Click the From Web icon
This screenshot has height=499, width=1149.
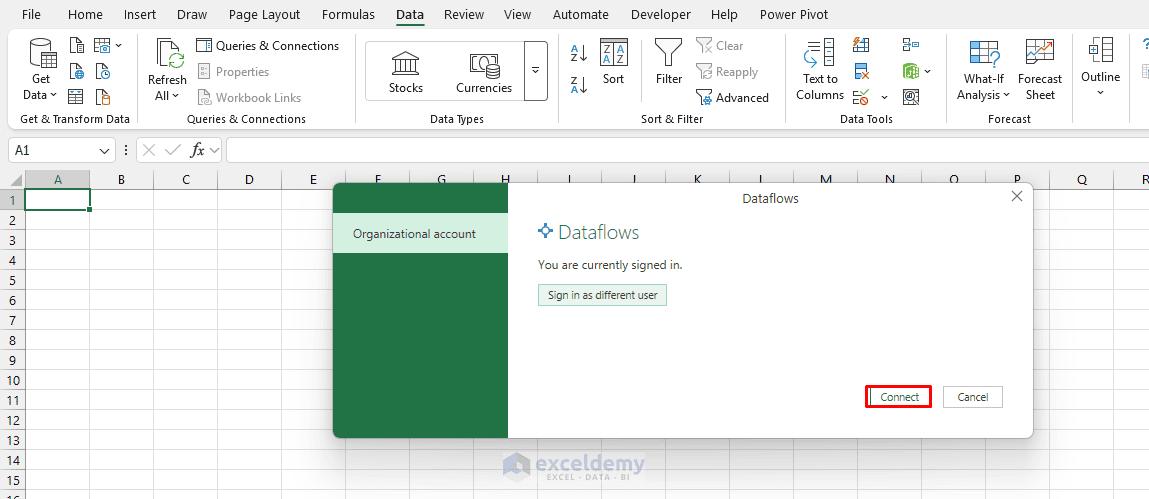[x=77, y=71]
